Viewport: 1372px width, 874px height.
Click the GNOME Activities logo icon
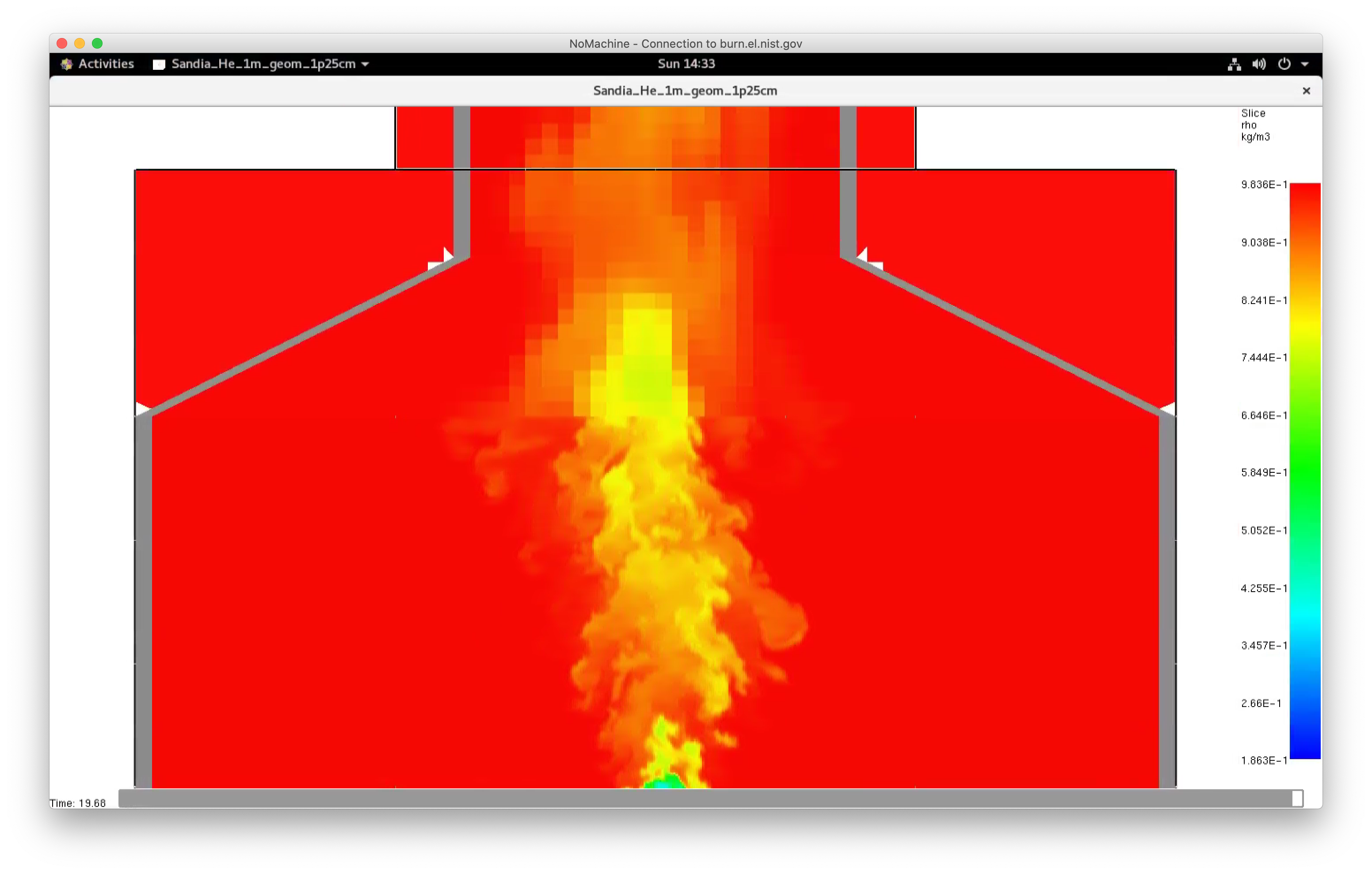click(x=67, y=64)
